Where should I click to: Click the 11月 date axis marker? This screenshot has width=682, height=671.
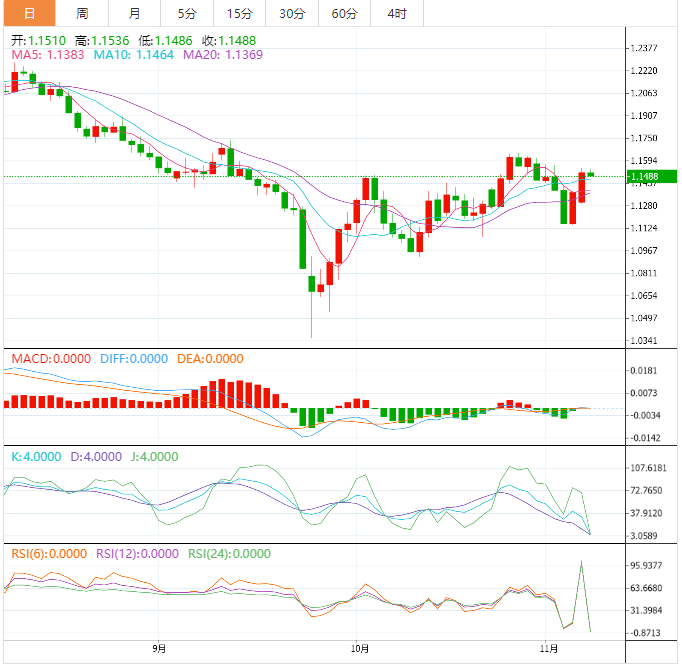coord(548,649)
